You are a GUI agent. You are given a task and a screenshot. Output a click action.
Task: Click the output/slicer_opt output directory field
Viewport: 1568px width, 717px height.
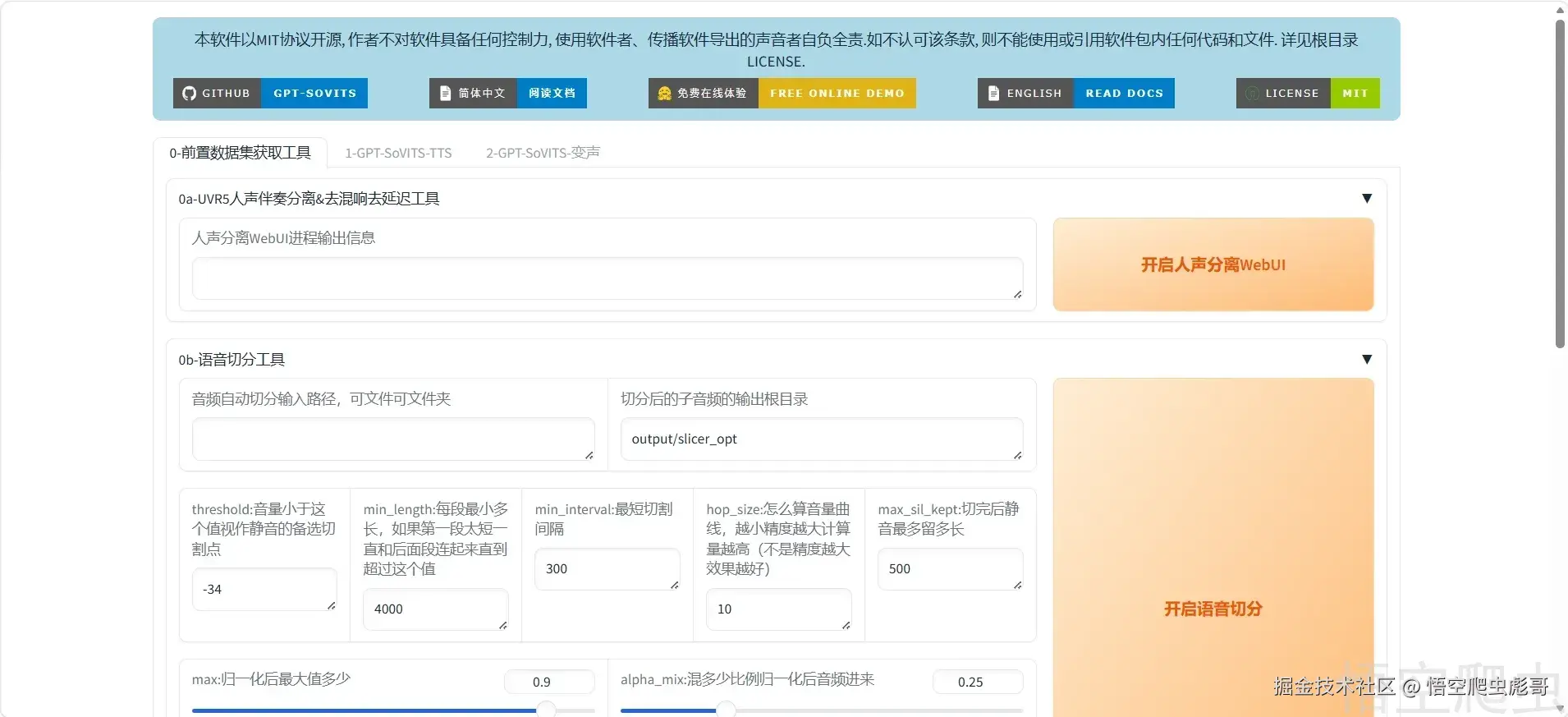coord(822,439)
